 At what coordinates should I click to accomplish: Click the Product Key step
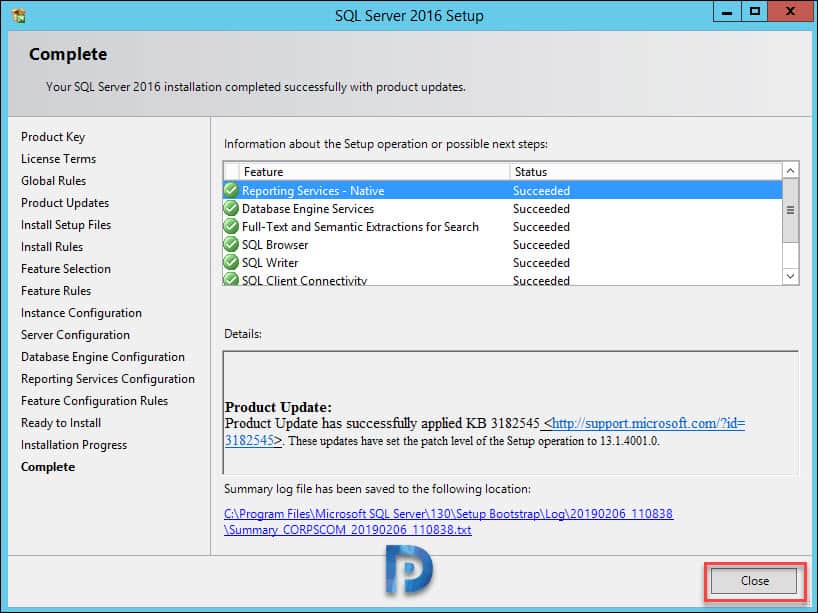point(53,137)
